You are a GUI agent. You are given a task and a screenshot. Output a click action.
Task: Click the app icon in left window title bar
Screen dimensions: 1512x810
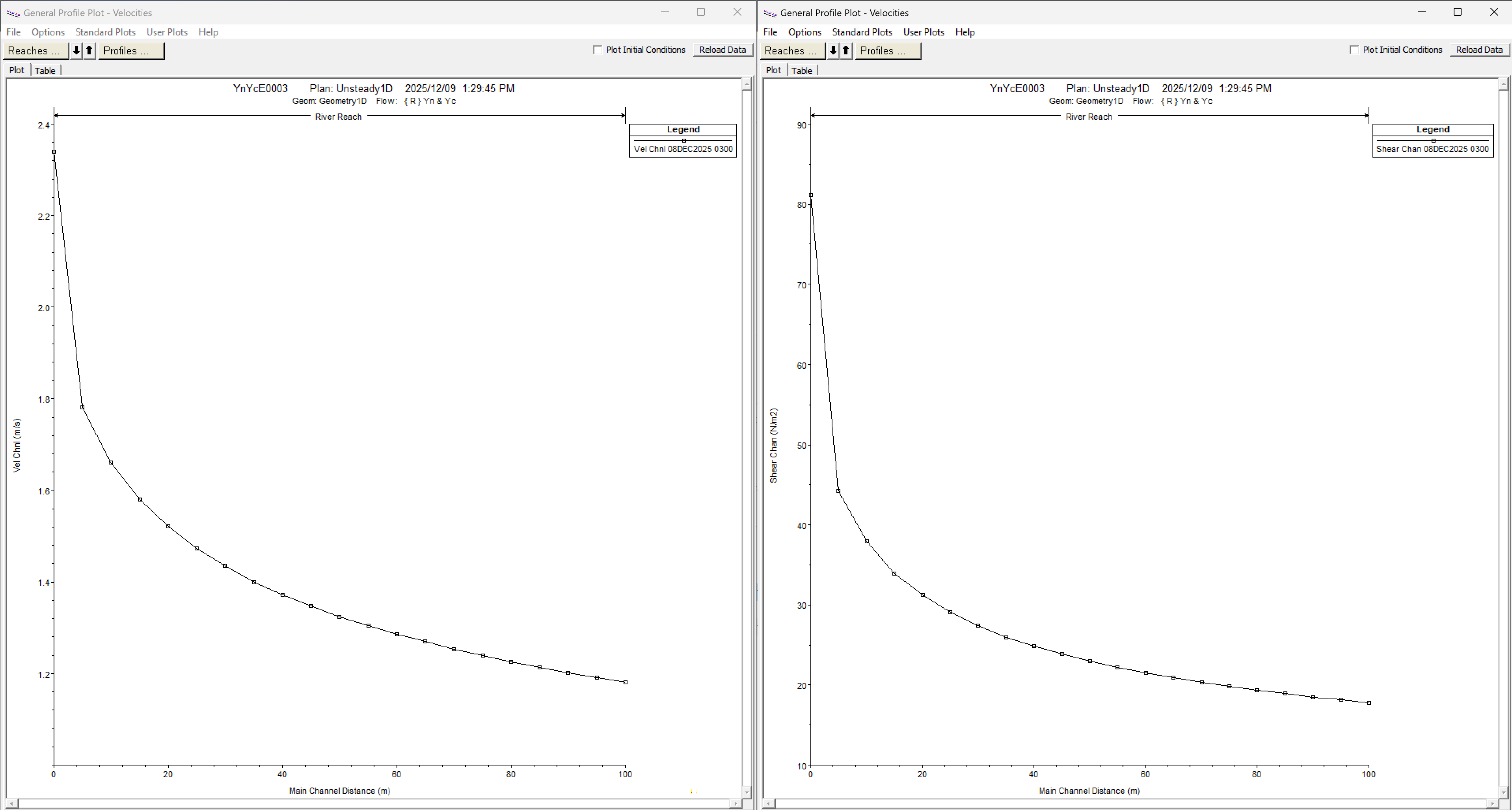[13, 13]
